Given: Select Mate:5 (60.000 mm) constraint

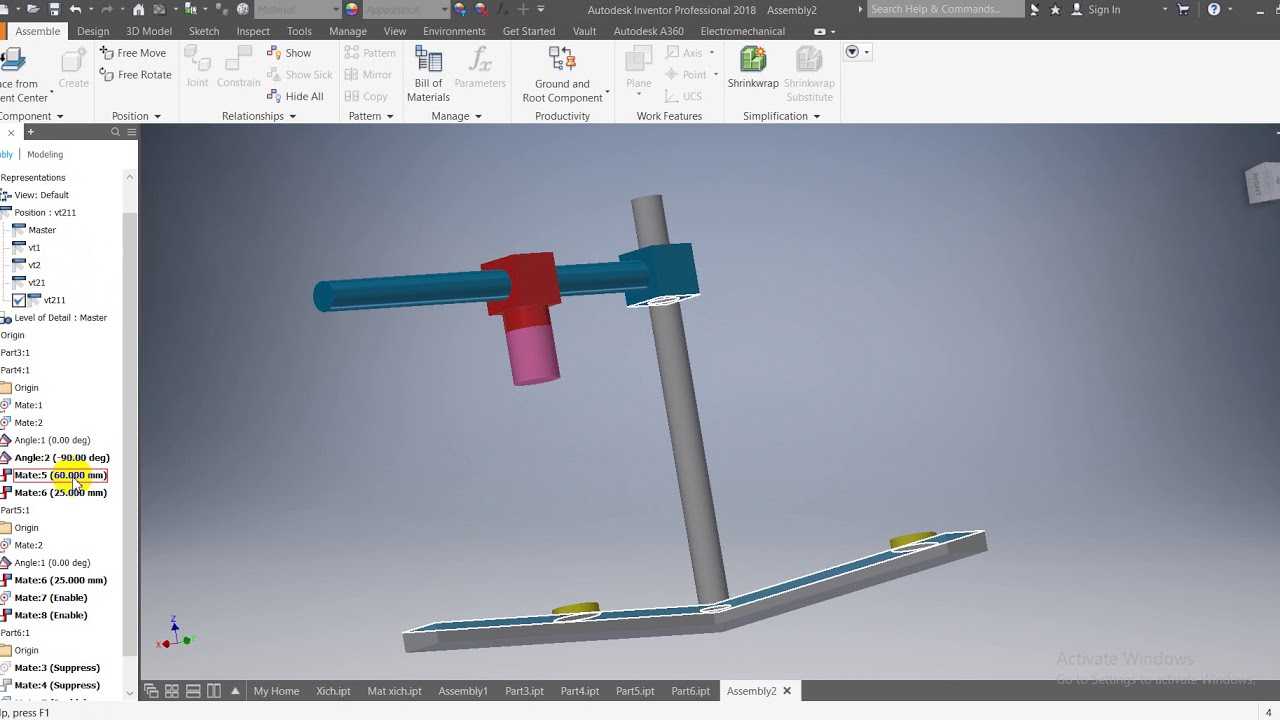Looking at the screenshot, I should pyautogui.click(x=60, y=475).
